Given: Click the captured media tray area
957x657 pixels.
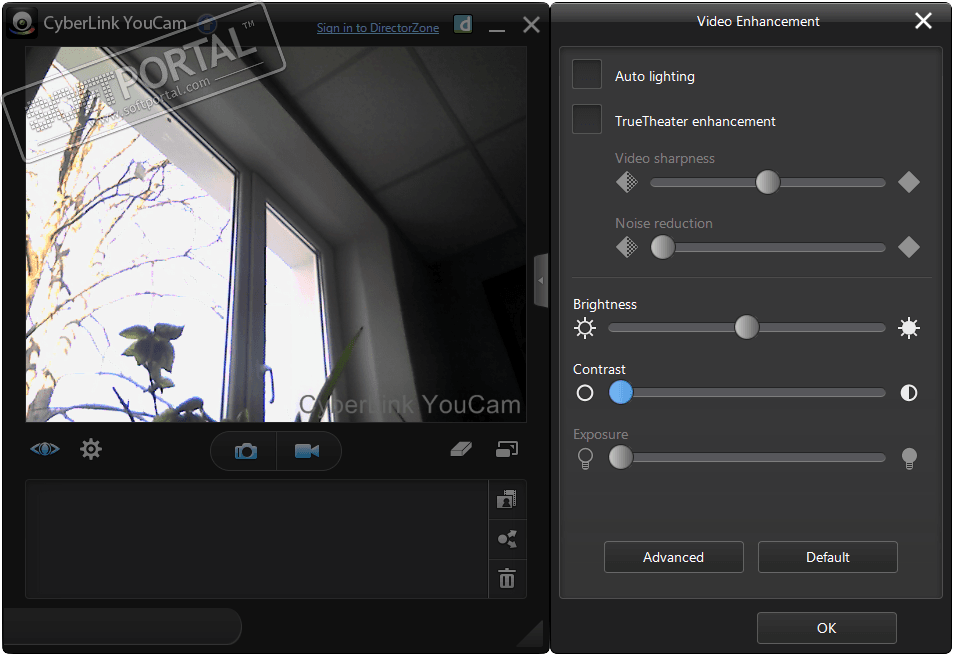Looking at the screenshot, I should click(x=257, y=539).
